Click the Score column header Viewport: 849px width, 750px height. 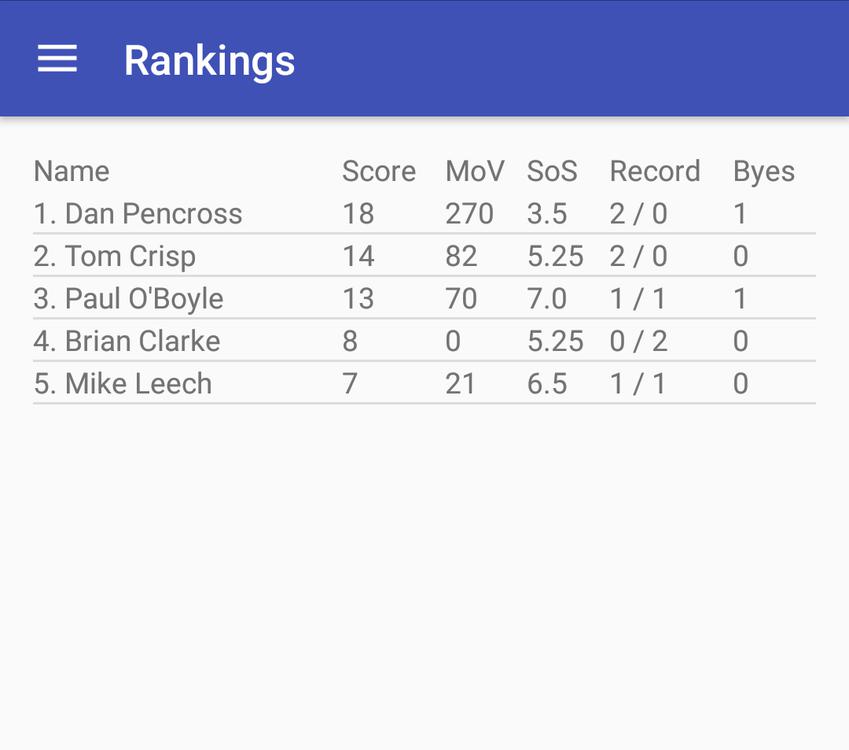pyautogui.click(x=378, y=171)
